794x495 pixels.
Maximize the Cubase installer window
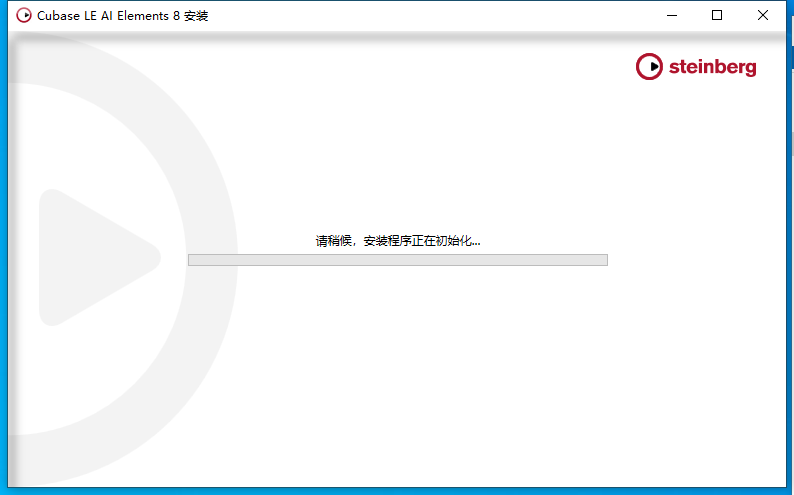tap(717, 16)
